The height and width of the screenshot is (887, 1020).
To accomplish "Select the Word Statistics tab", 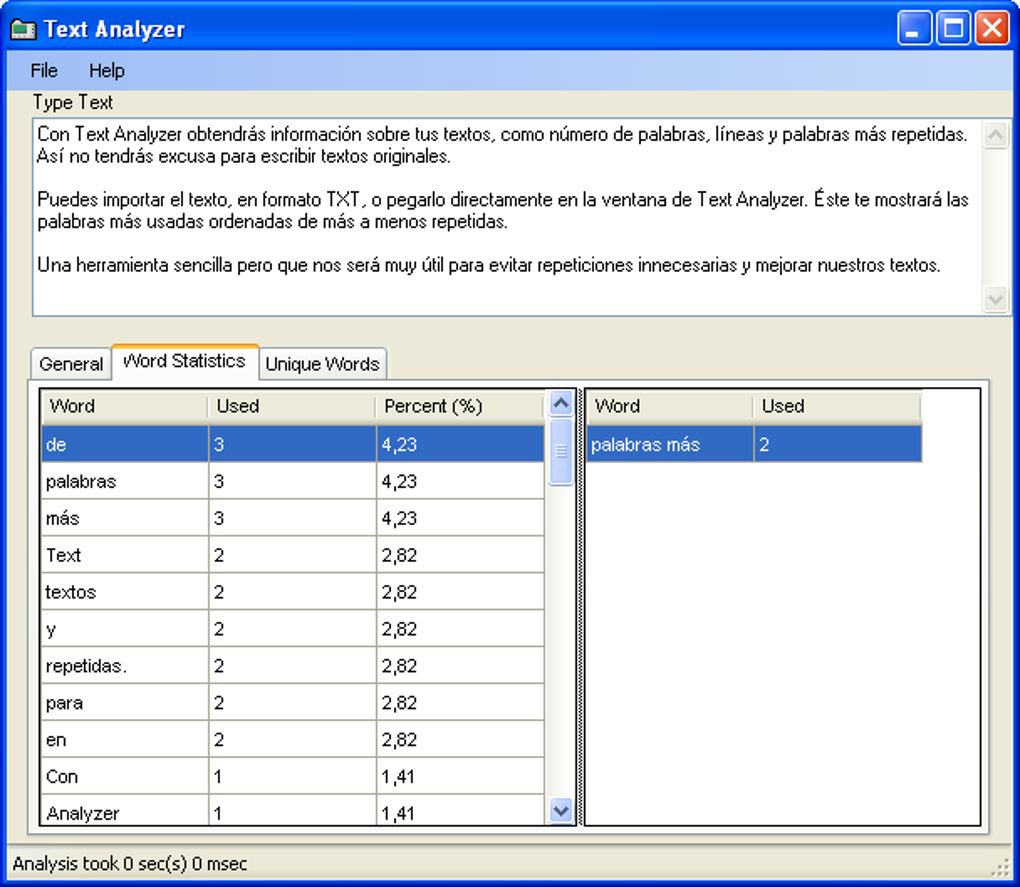I will (x=185, y=361).
